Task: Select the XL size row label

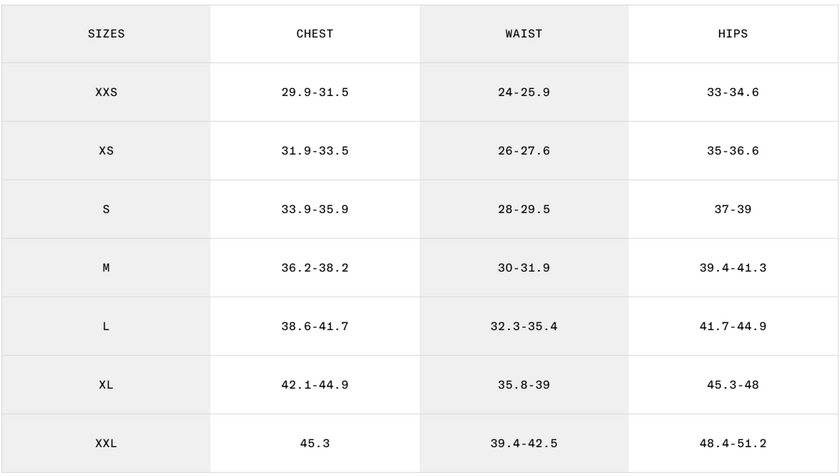Action: click(x=106, y=385)
